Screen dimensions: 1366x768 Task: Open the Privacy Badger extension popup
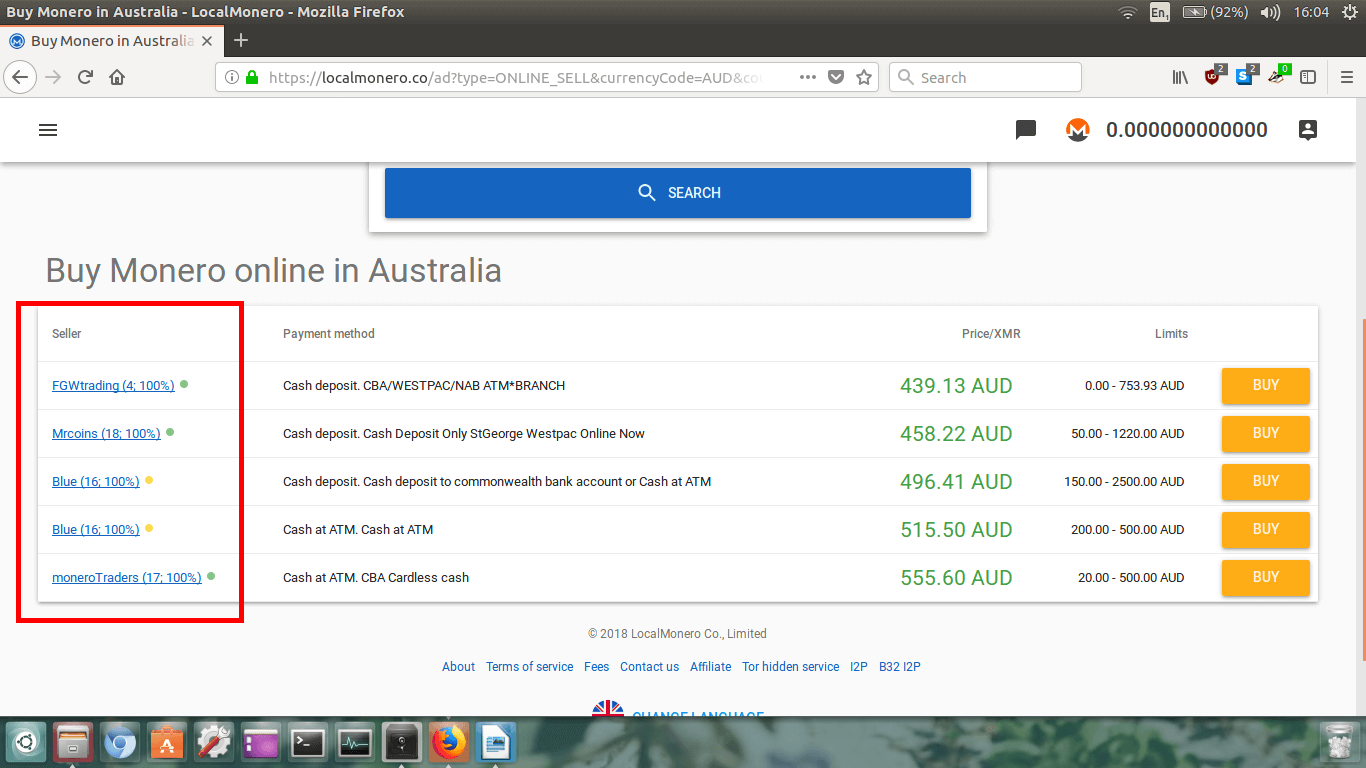click(x=1278, y=76)
